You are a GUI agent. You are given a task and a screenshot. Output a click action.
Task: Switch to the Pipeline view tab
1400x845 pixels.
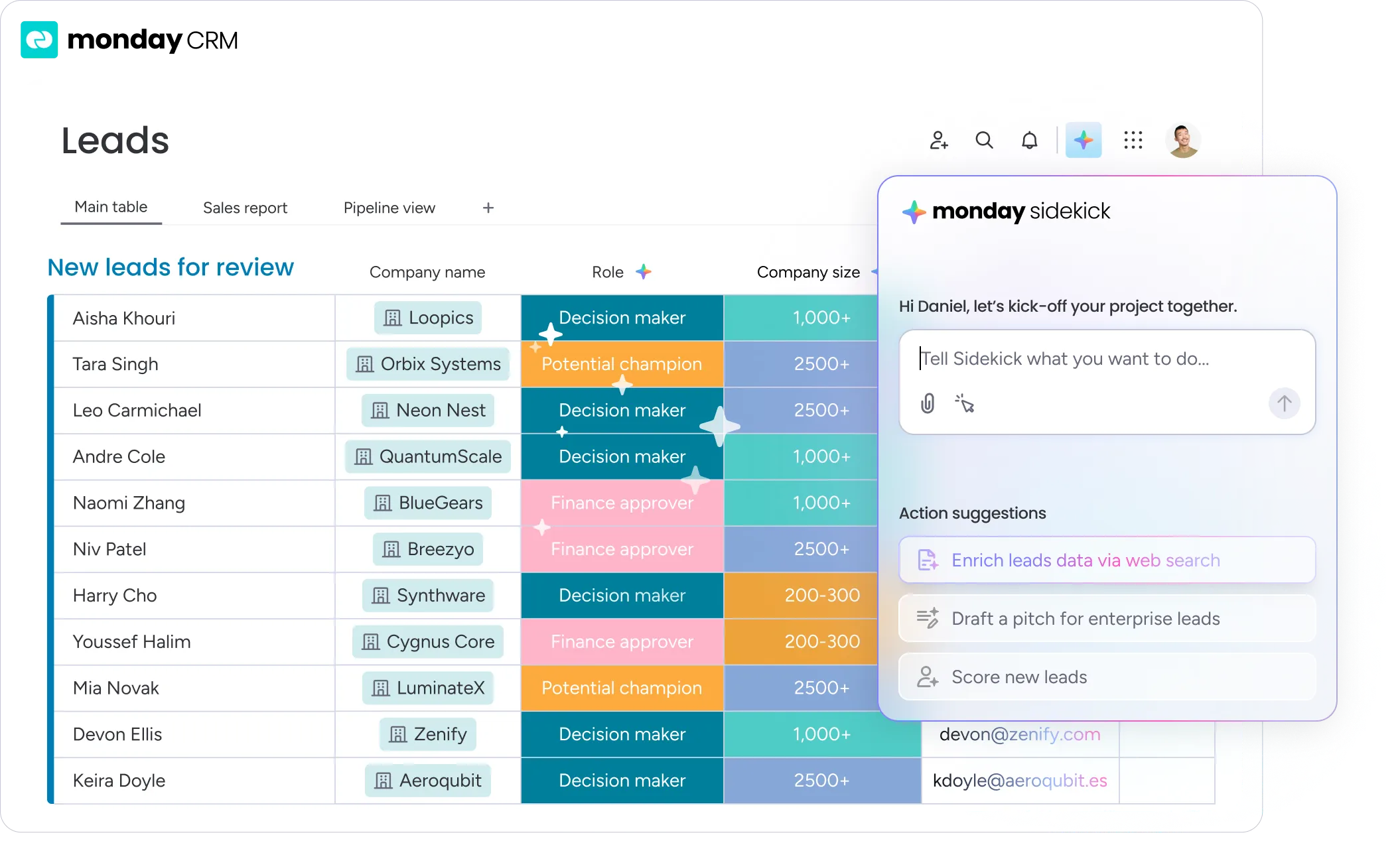389,208
